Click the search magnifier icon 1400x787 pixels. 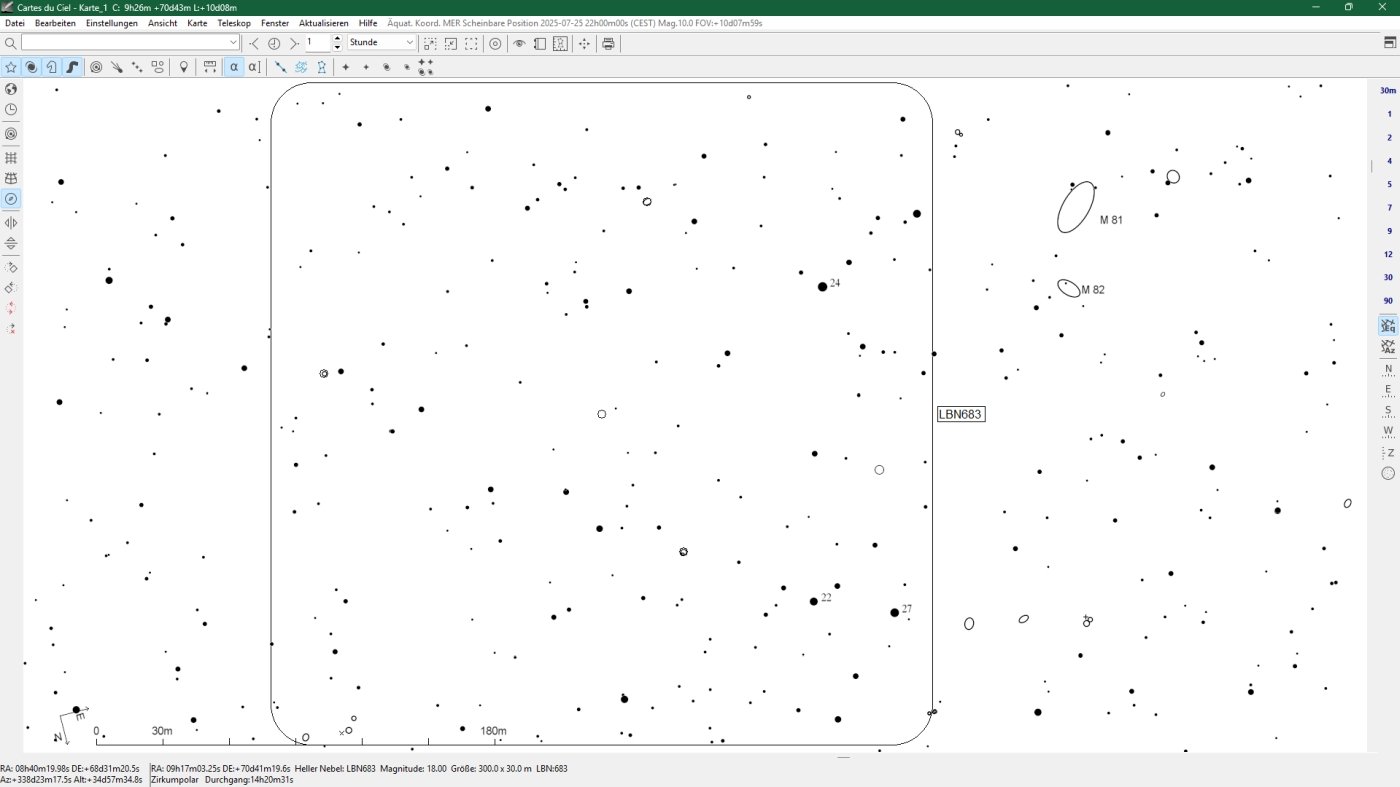coord(10,43)
